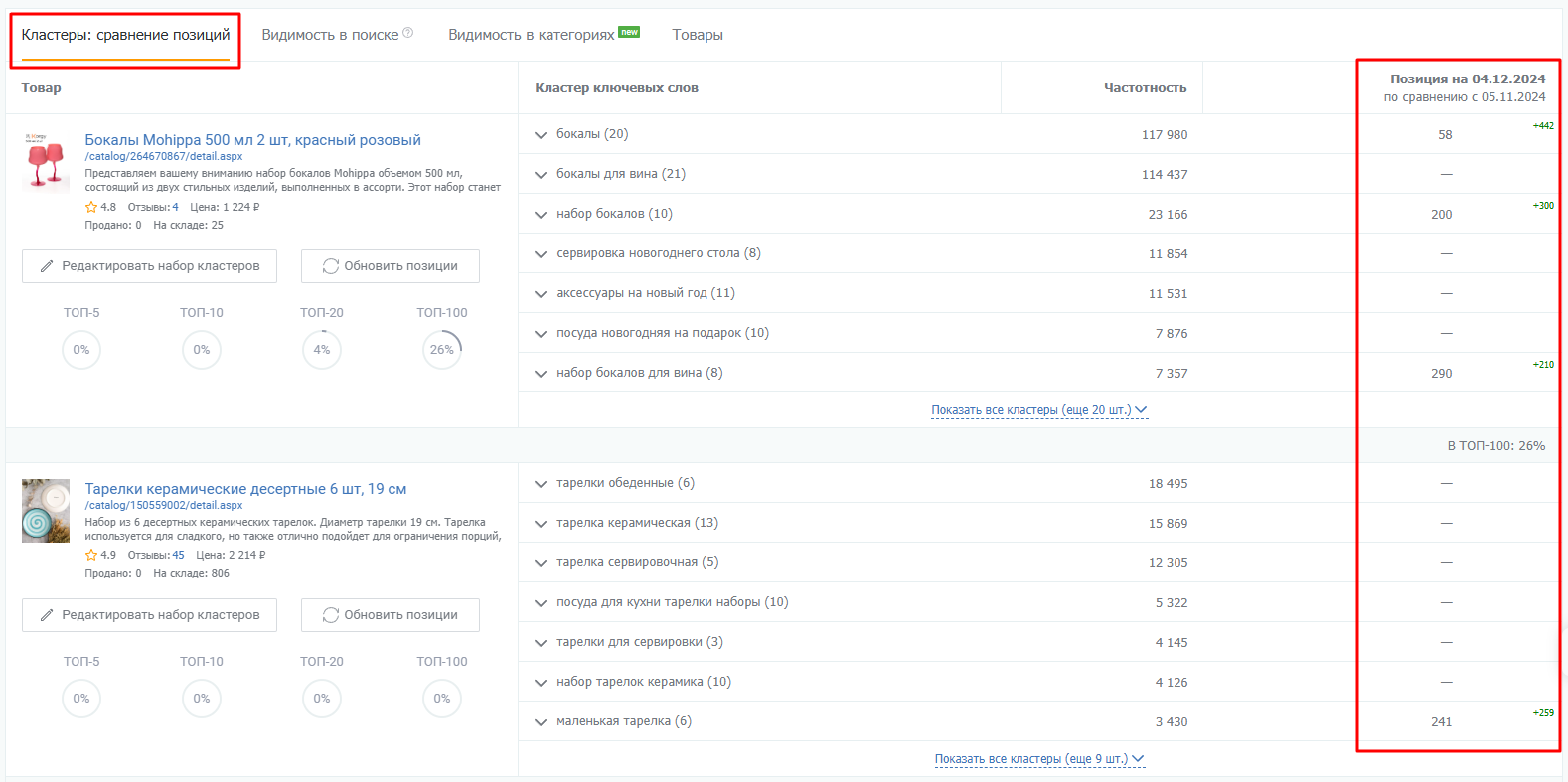1568x782 pixels.
Task: Follow /catalog/150559002/detail.aspx link
Action: point(164,505)
